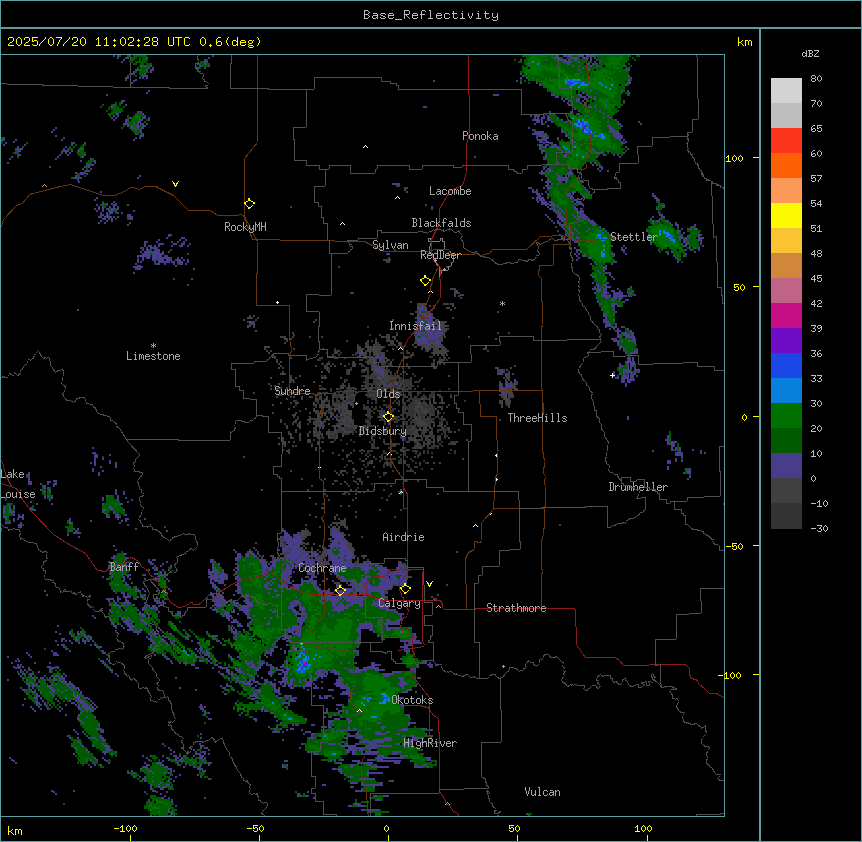The width and height of the screenshot is (862, 842).
Task: Click the Sylvan label
Action: [x=390, y=245]
